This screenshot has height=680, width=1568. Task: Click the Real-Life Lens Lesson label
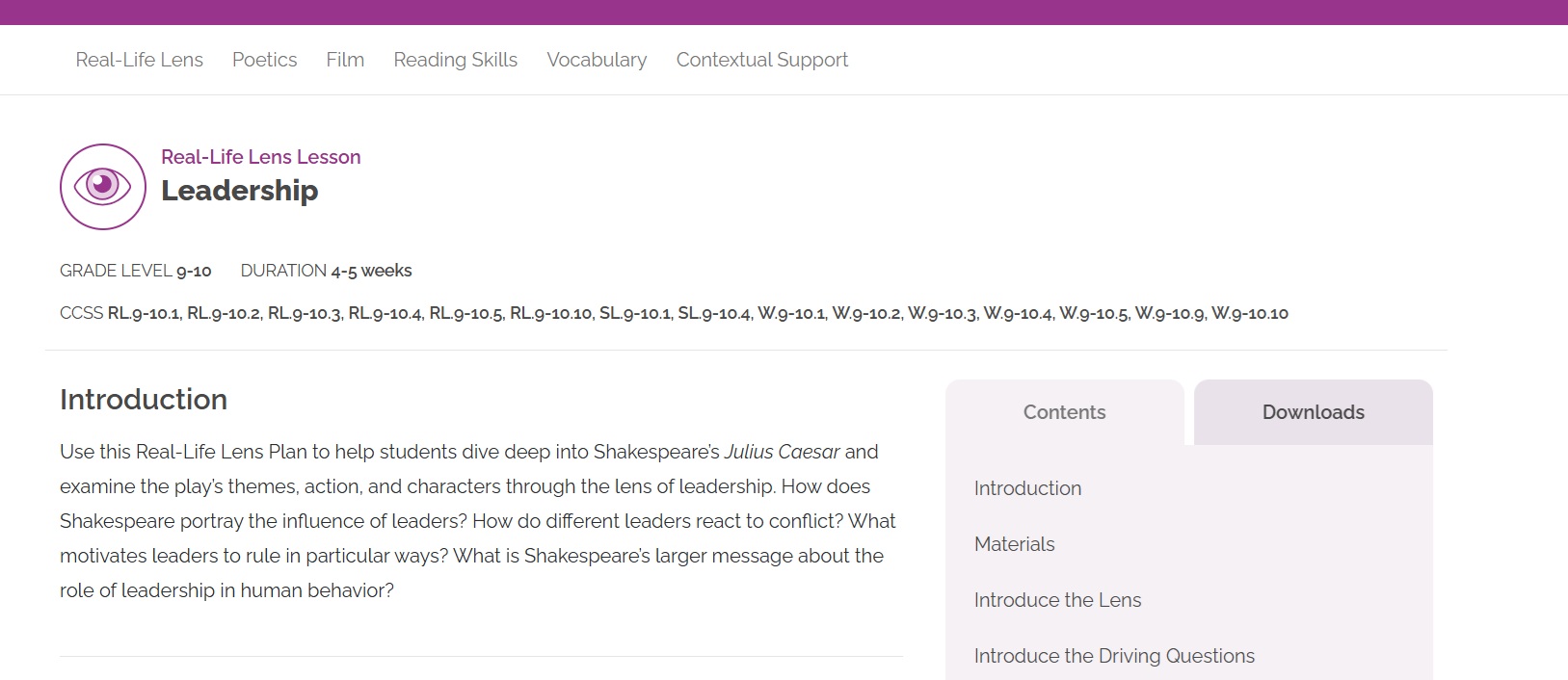click(x=260, y=157)
